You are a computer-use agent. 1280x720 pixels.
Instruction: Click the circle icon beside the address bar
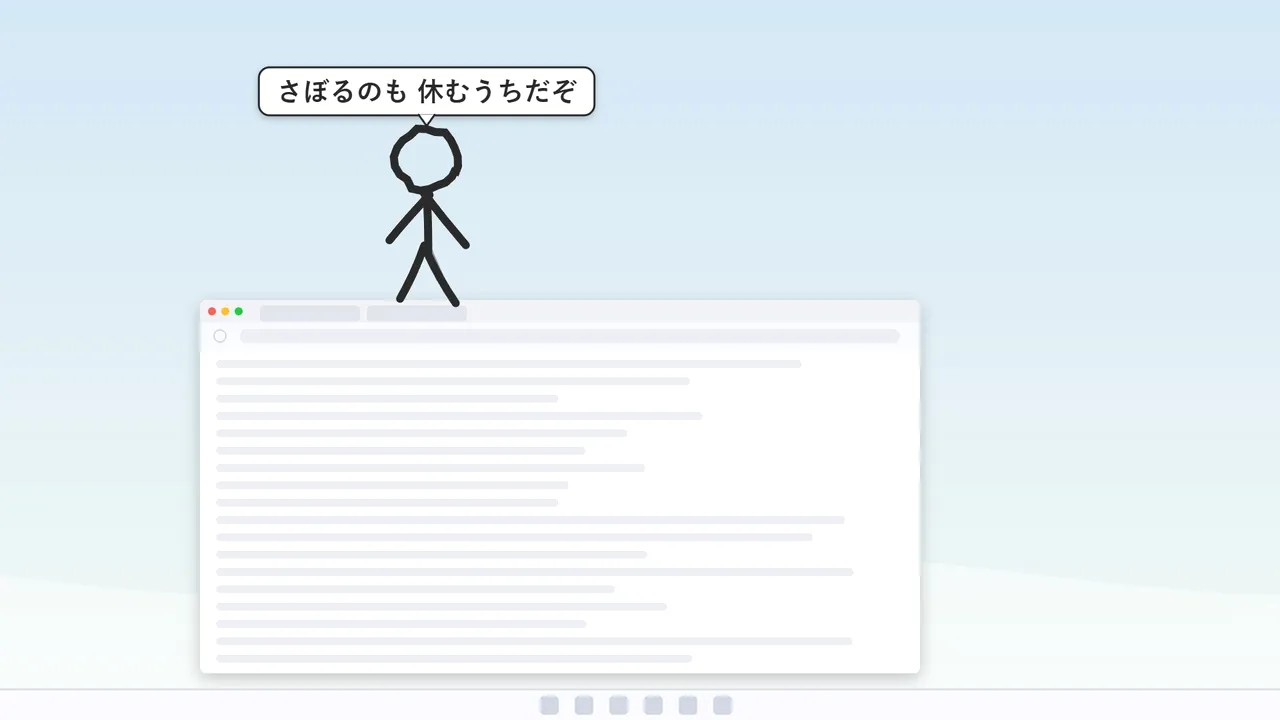220,336
